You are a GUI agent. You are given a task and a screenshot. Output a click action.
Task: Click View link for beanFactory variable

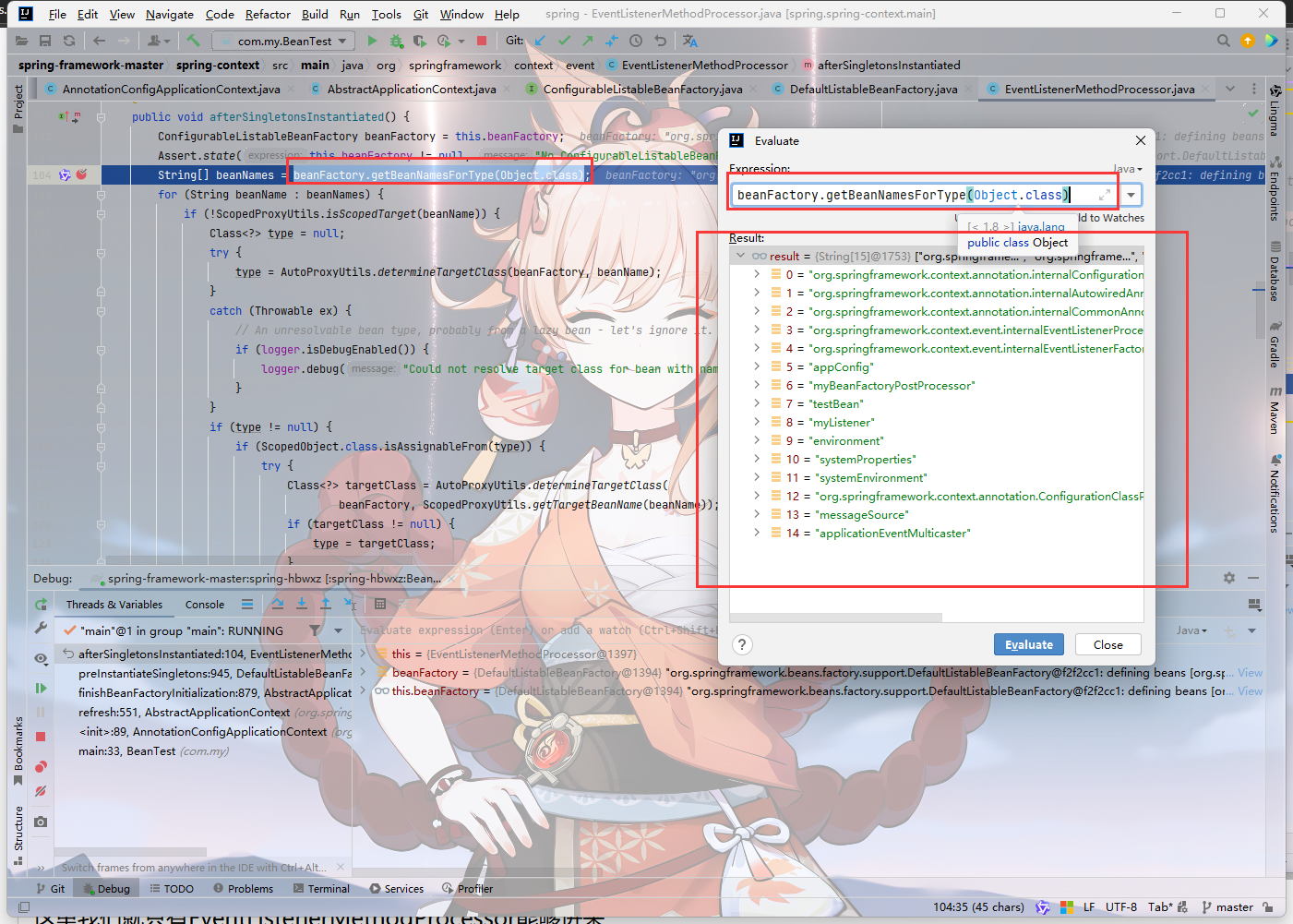pyautogui.click(x=1250, y=672)
